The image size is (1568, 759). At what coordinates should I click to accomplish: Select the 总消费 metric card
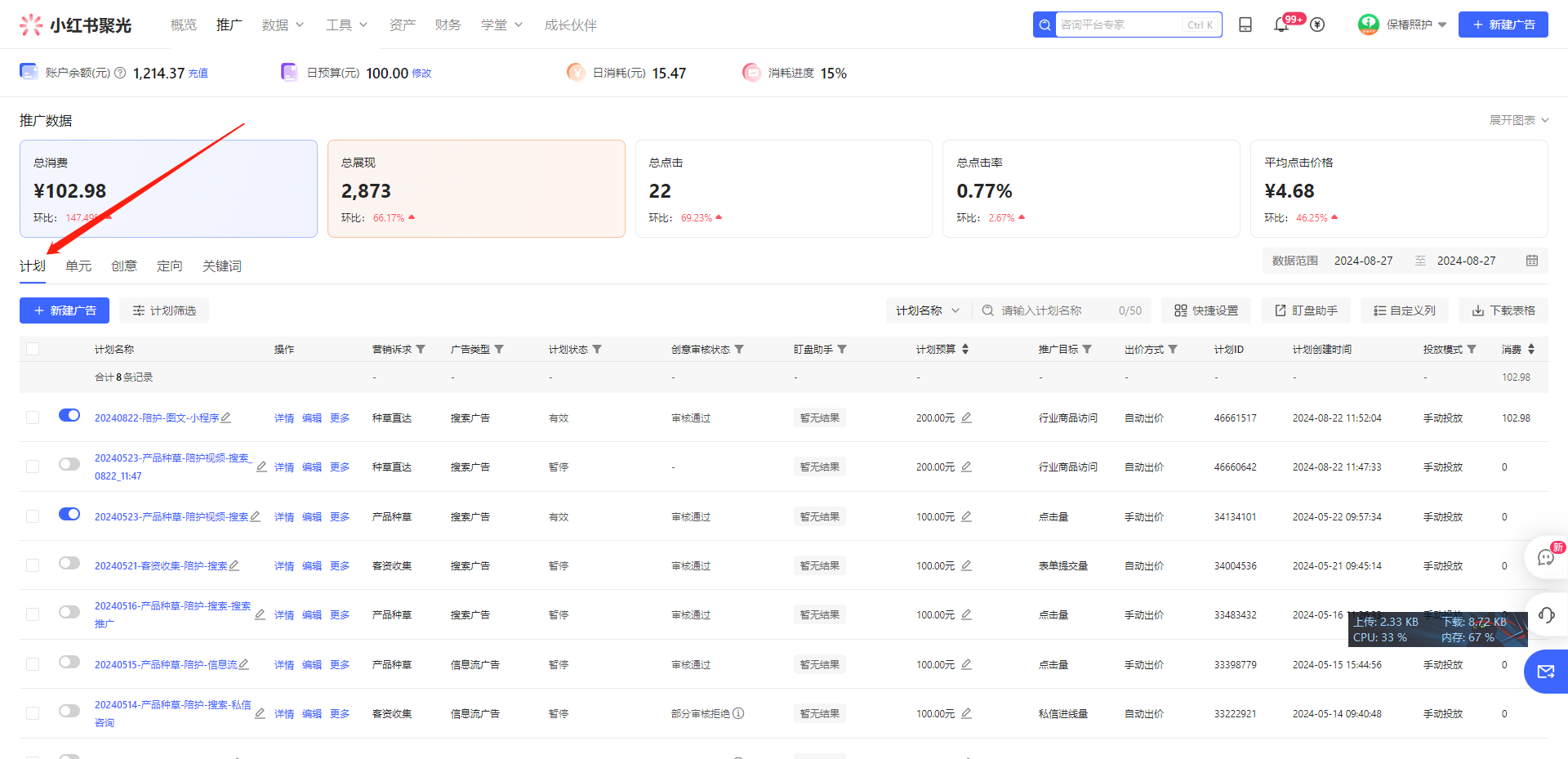[x=168, y=189]
